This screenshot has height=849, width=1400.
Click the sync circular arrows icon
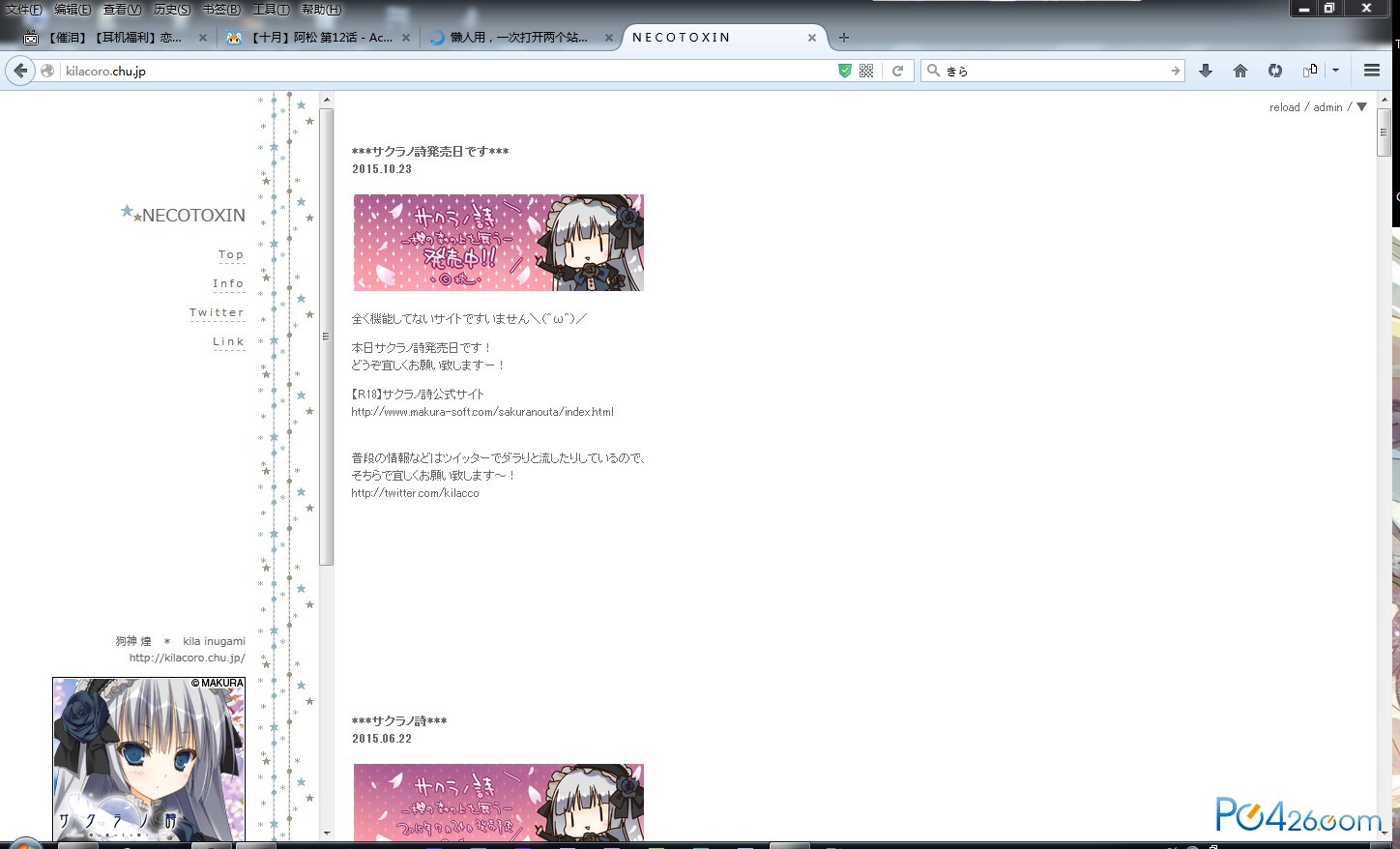coord(1275,71)
